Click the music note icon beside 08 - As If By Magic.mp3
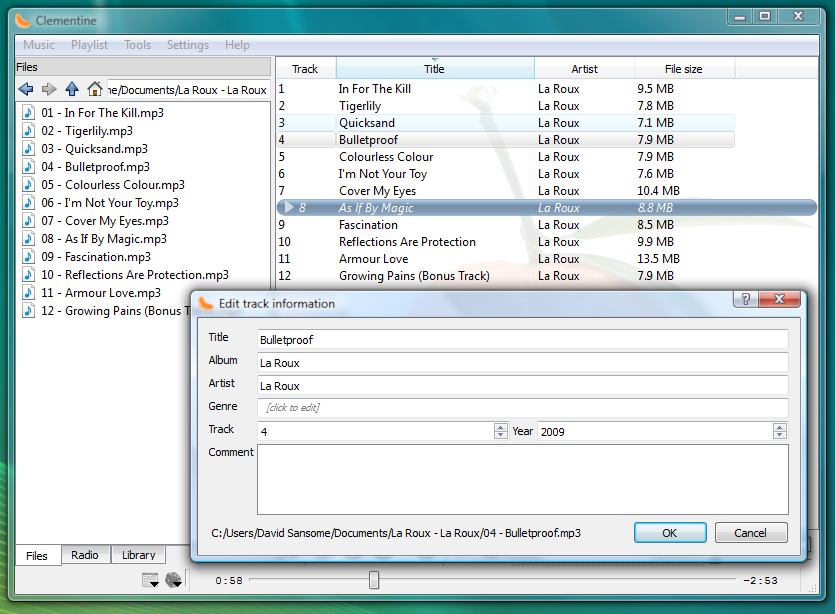 tap(29, 239)
